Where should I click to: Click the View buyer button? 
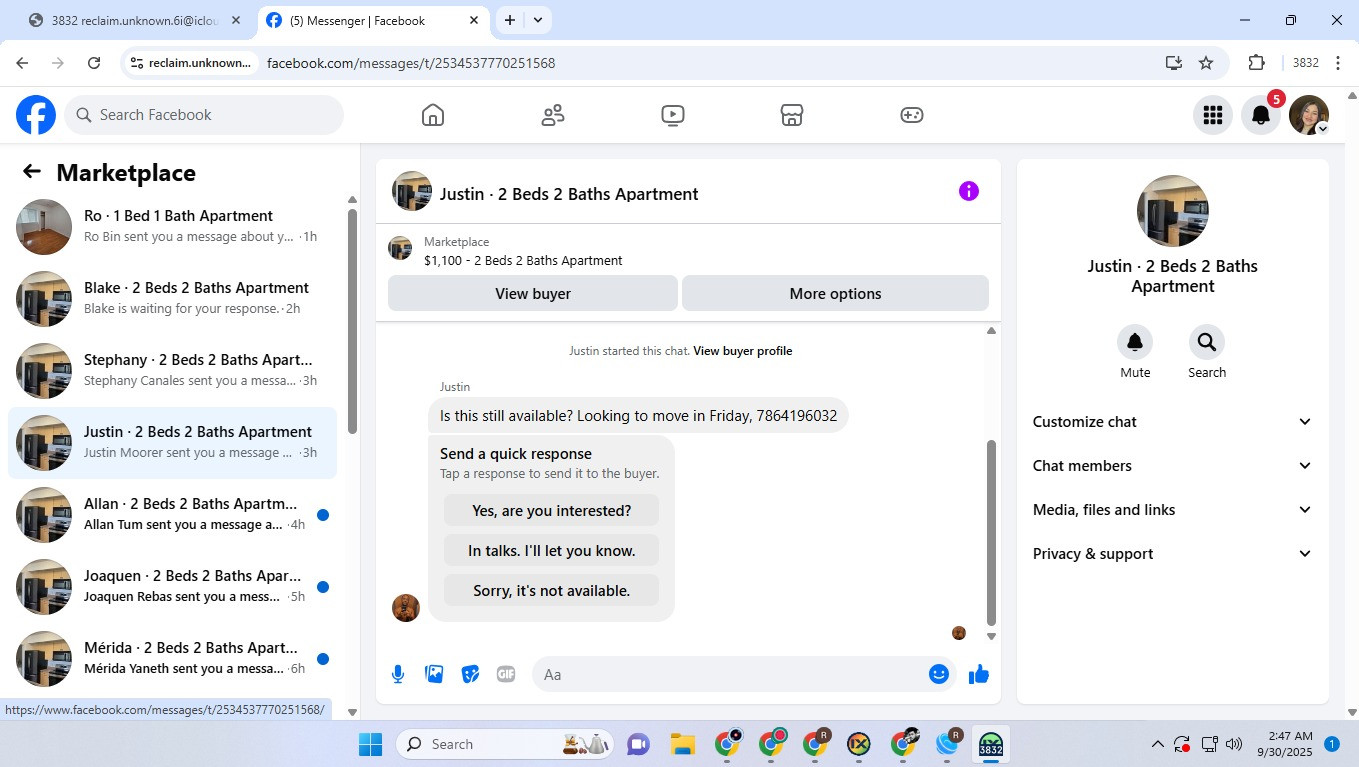533,293
